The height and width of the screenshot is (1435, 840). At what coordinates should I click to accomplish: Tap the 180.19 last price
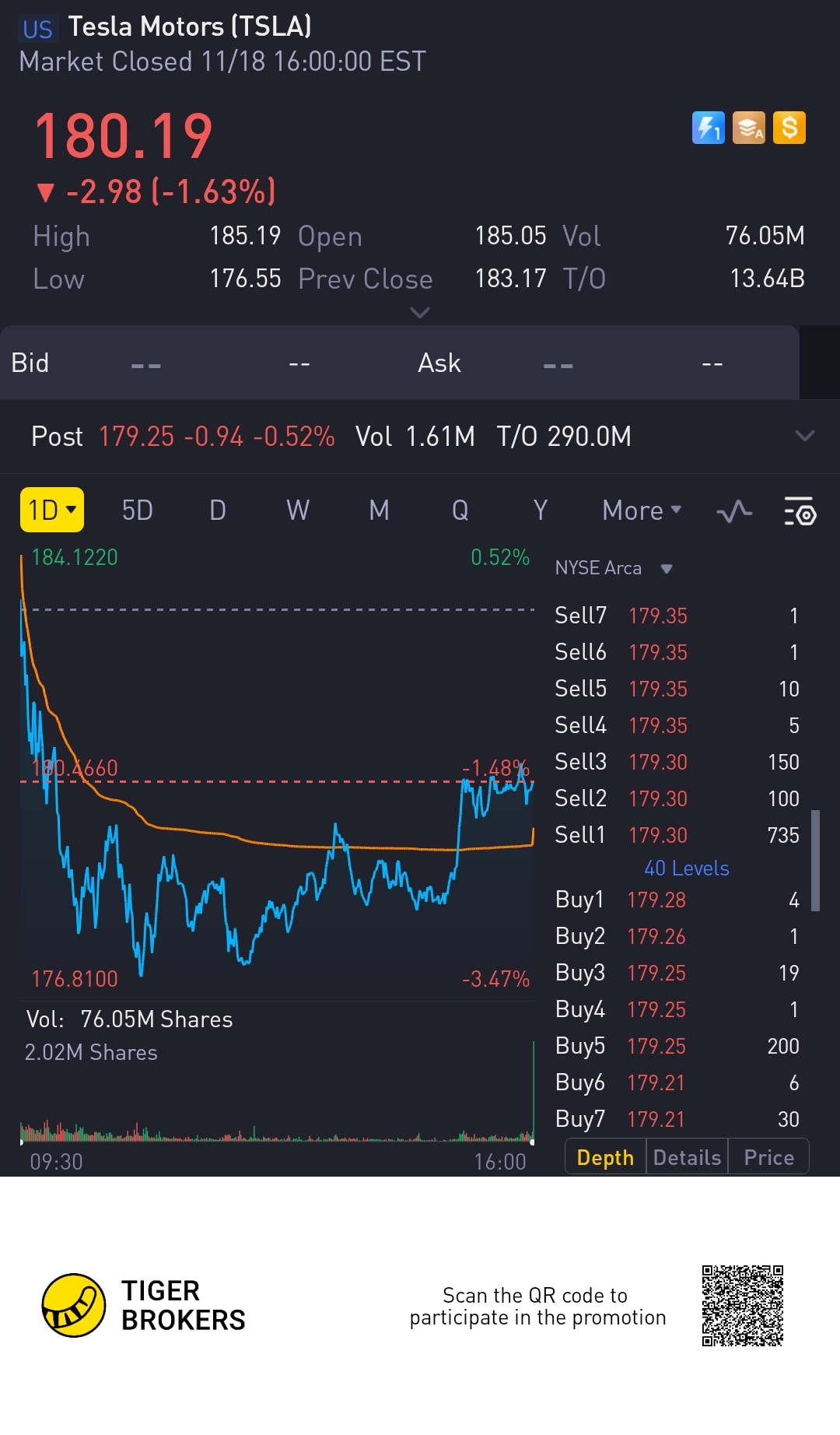[x=124, y=136]
